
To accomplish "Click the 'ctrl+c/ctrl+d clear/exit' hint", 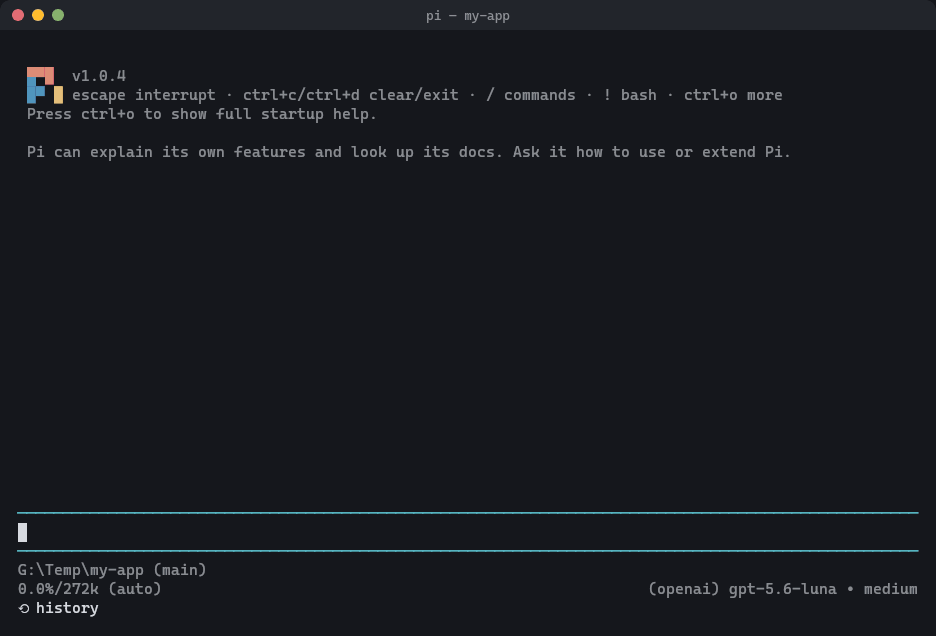I will [350, 95].
